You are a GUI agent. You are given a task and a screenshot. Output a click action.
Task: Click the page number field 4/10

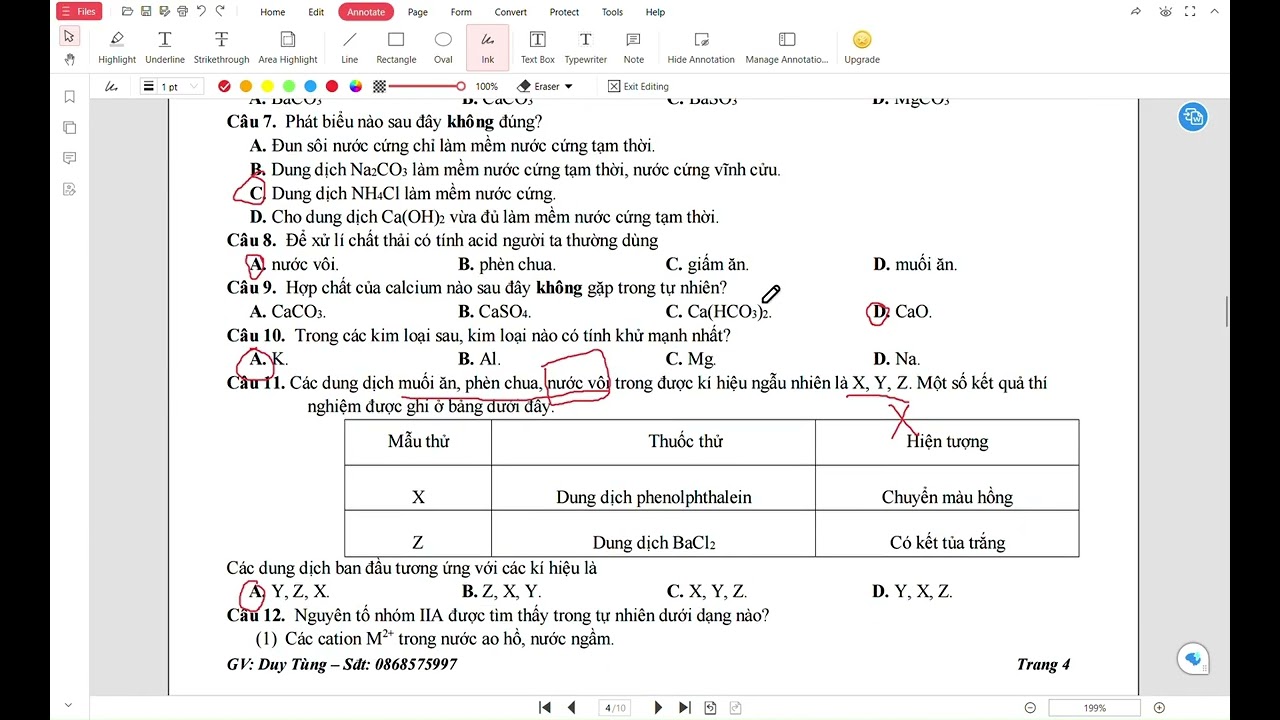click(x=615, y=708)
